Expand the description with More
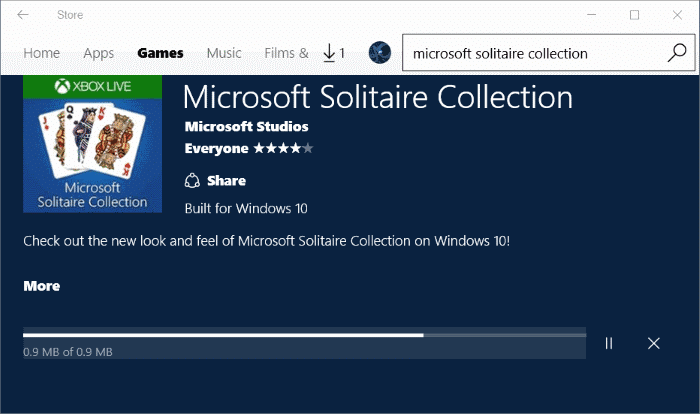The image size is (700, 414). 42,286
